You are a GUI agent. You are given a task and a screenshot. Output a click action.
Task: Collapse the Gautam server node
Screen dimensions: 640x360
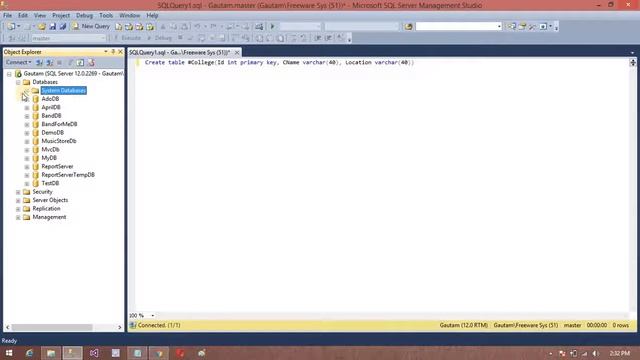point(9,74)
